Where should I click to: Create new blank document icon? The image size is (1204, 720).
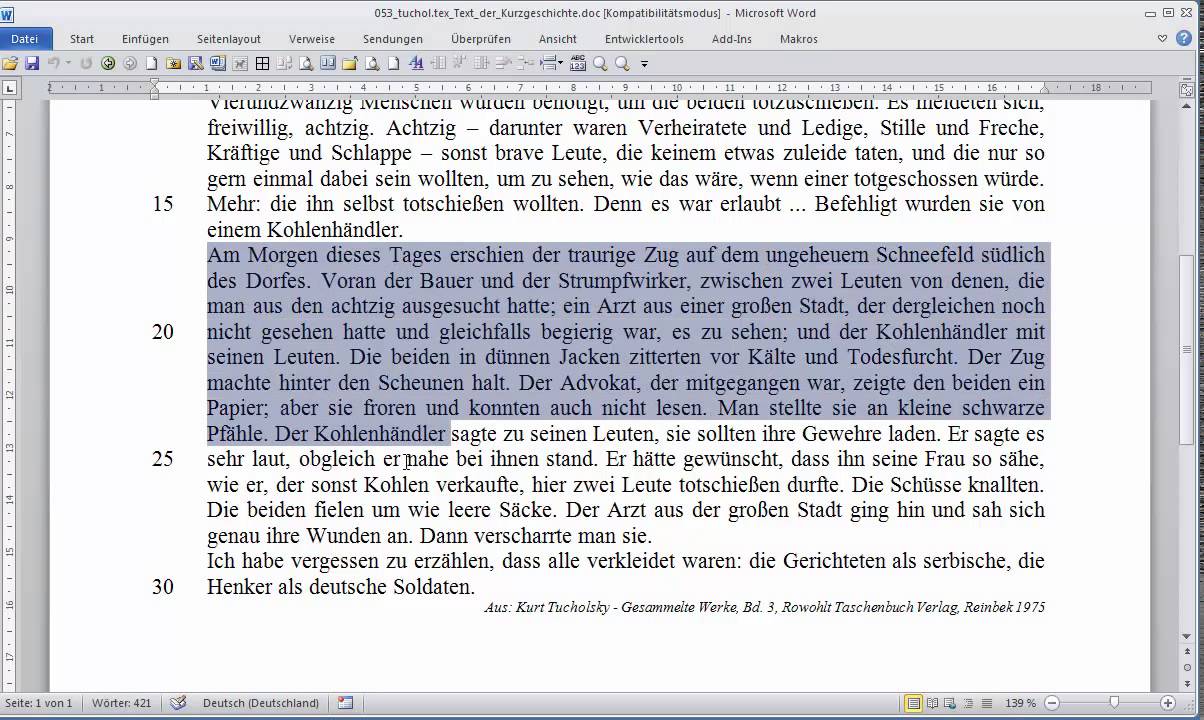click(x=152, y=63)
